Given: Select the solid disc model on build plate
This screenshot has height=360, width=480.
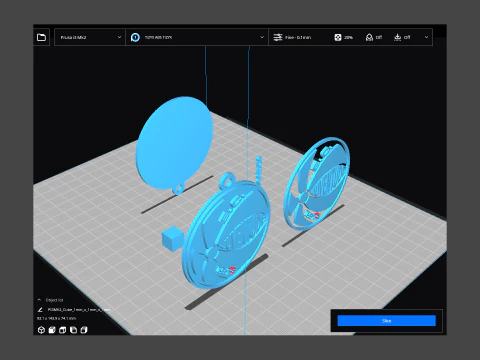Looking at the screenshot, I should pos(174,143).
